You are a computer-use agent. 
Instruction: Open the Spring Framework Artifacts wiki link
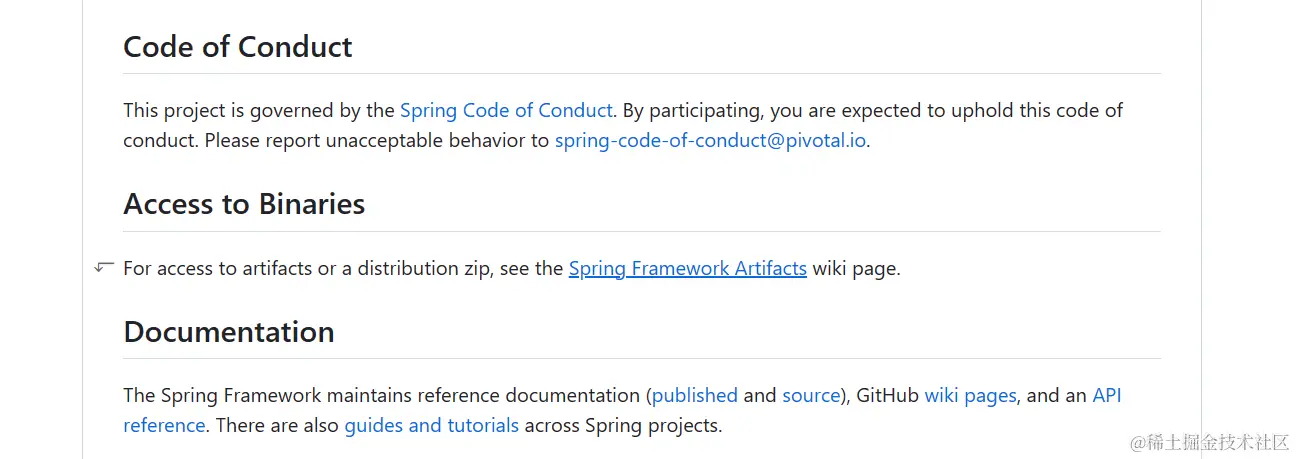pos(688,268)
